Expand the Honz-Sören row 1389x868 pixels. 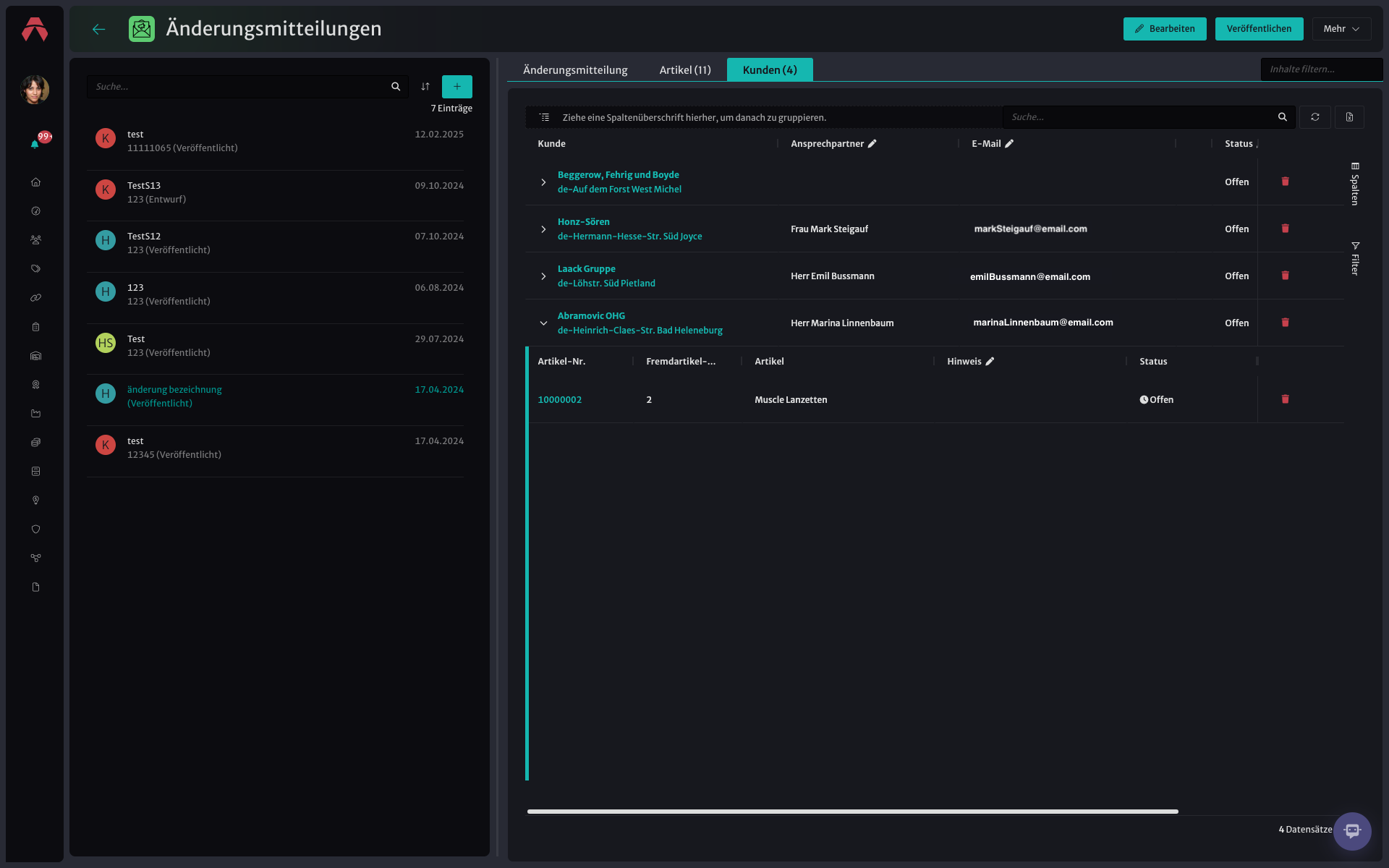(x=543, y=229)
